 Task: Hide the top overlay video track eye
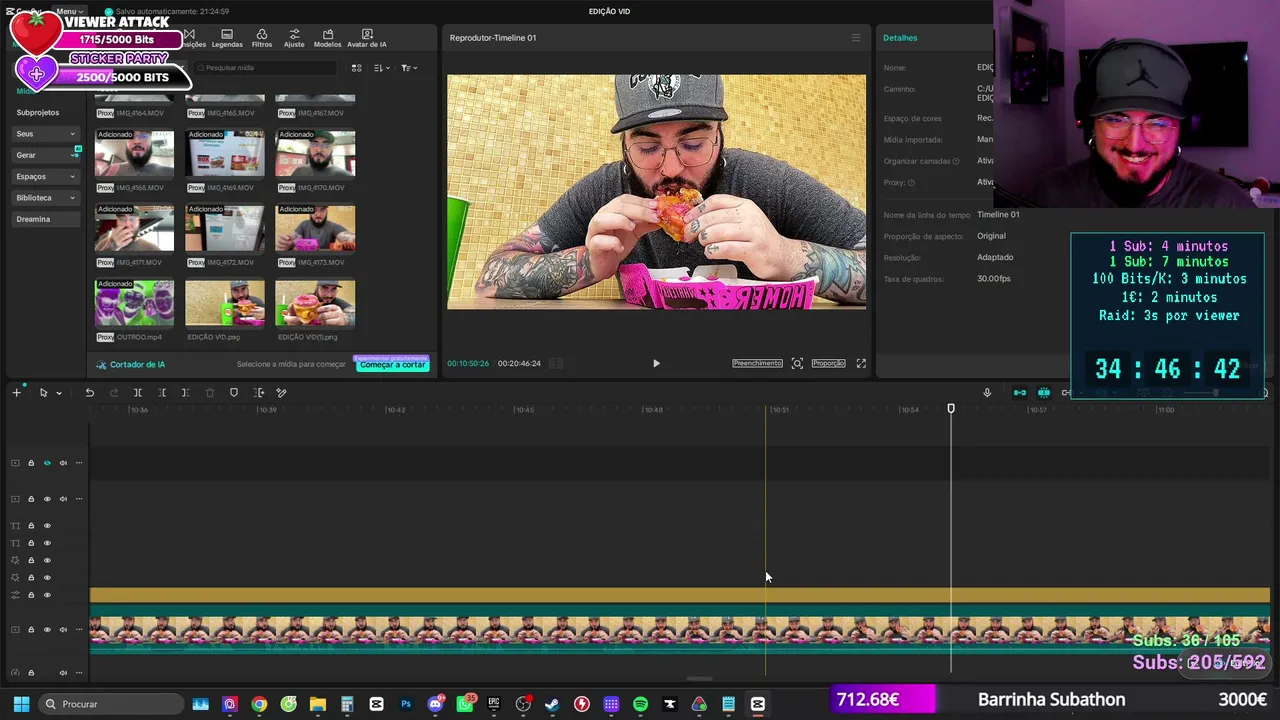coord(47,463)
